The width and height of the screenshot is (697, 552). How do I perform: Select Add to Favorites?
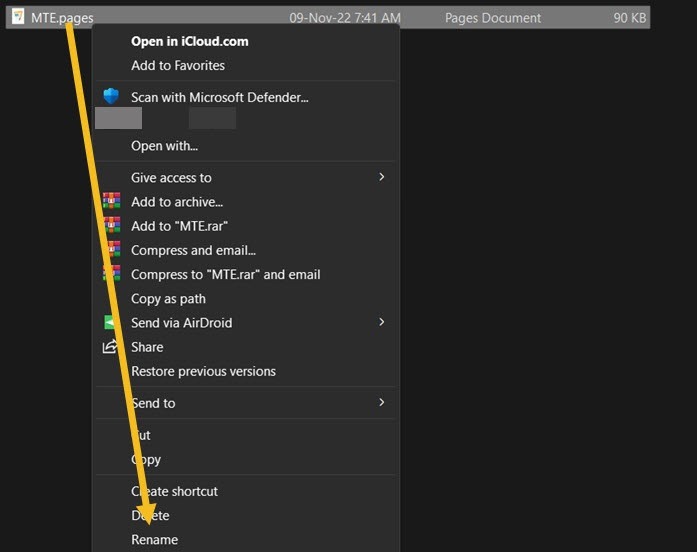pyautogui.click(x=178, y=65)
